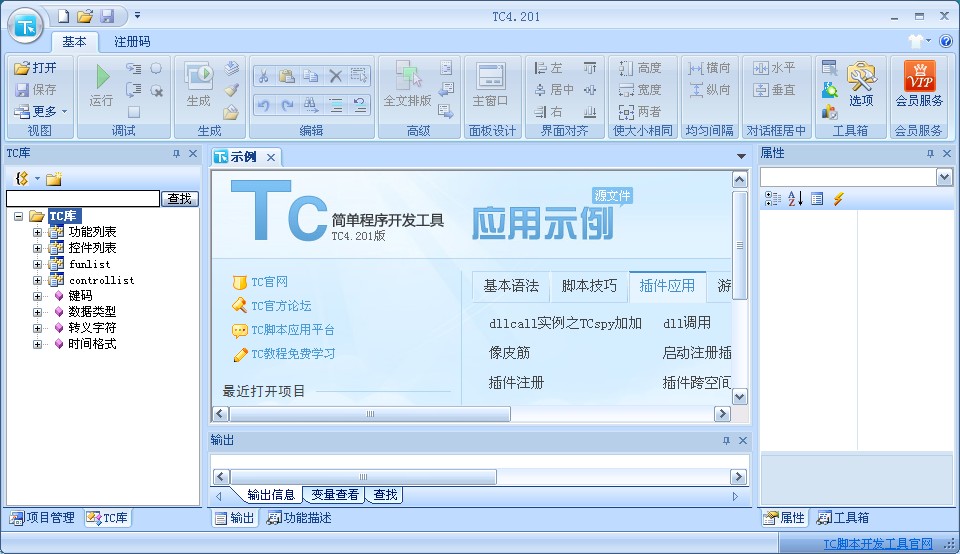Open the TC官方论坛 link
960x554 pixels.
tap(281, 305)
